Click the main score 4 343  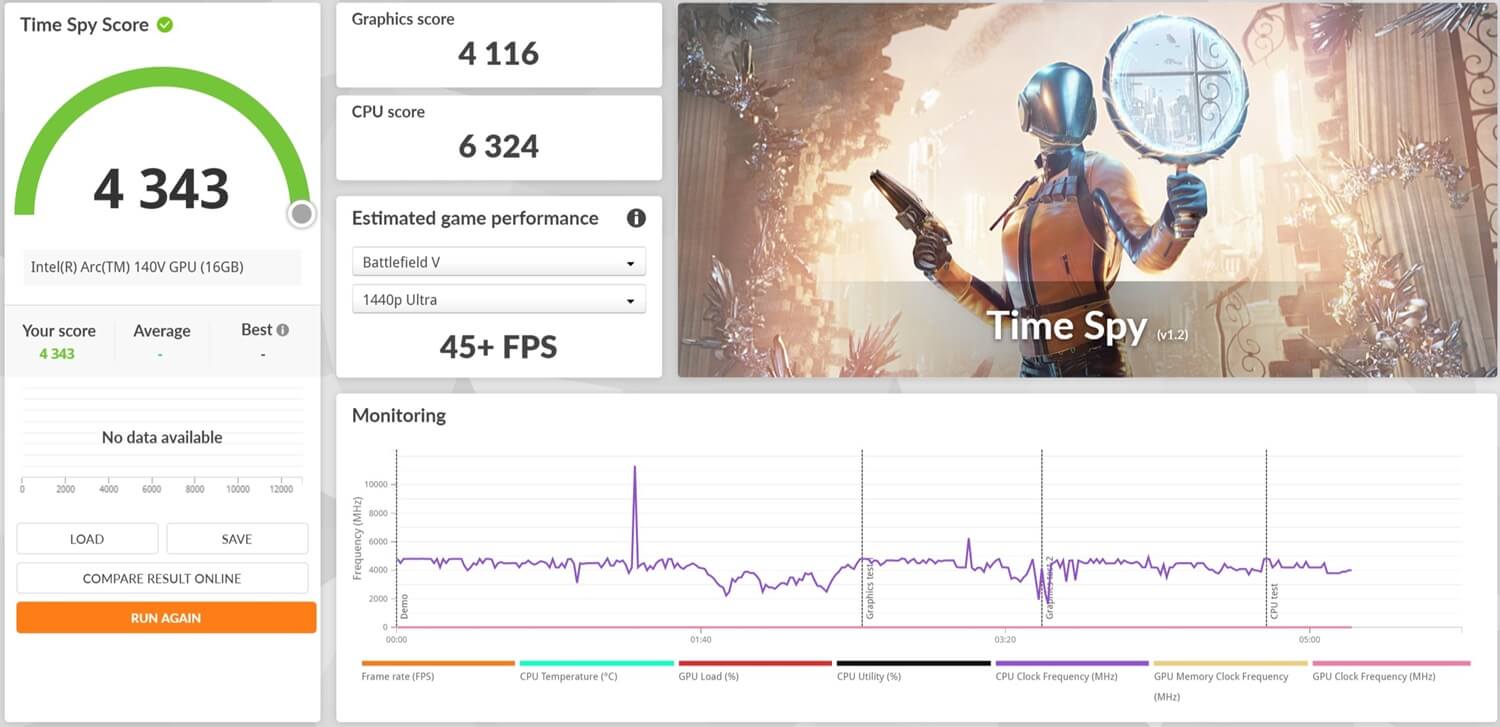click(162, 188)
